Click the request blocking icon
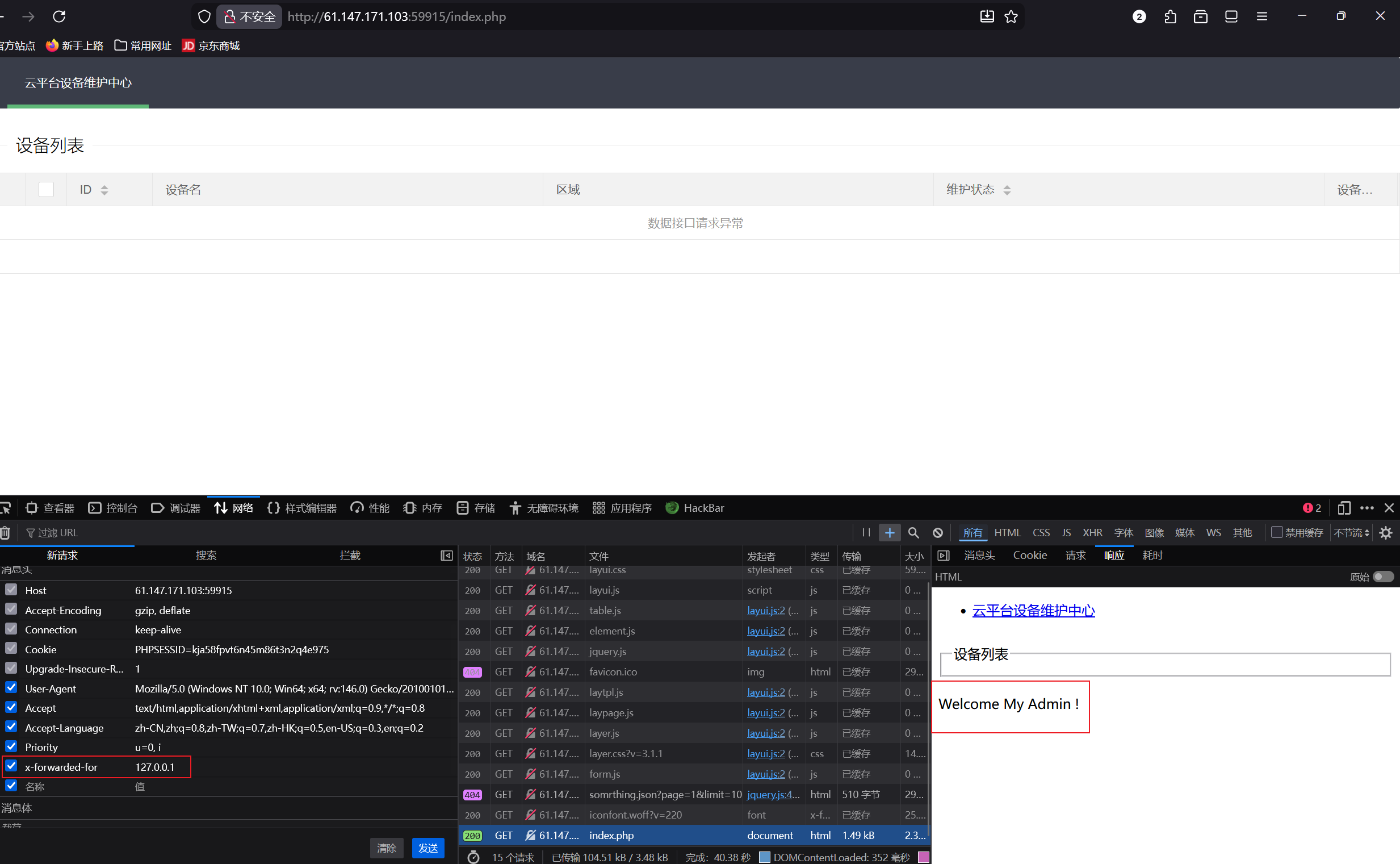 [x=937, y=533]
